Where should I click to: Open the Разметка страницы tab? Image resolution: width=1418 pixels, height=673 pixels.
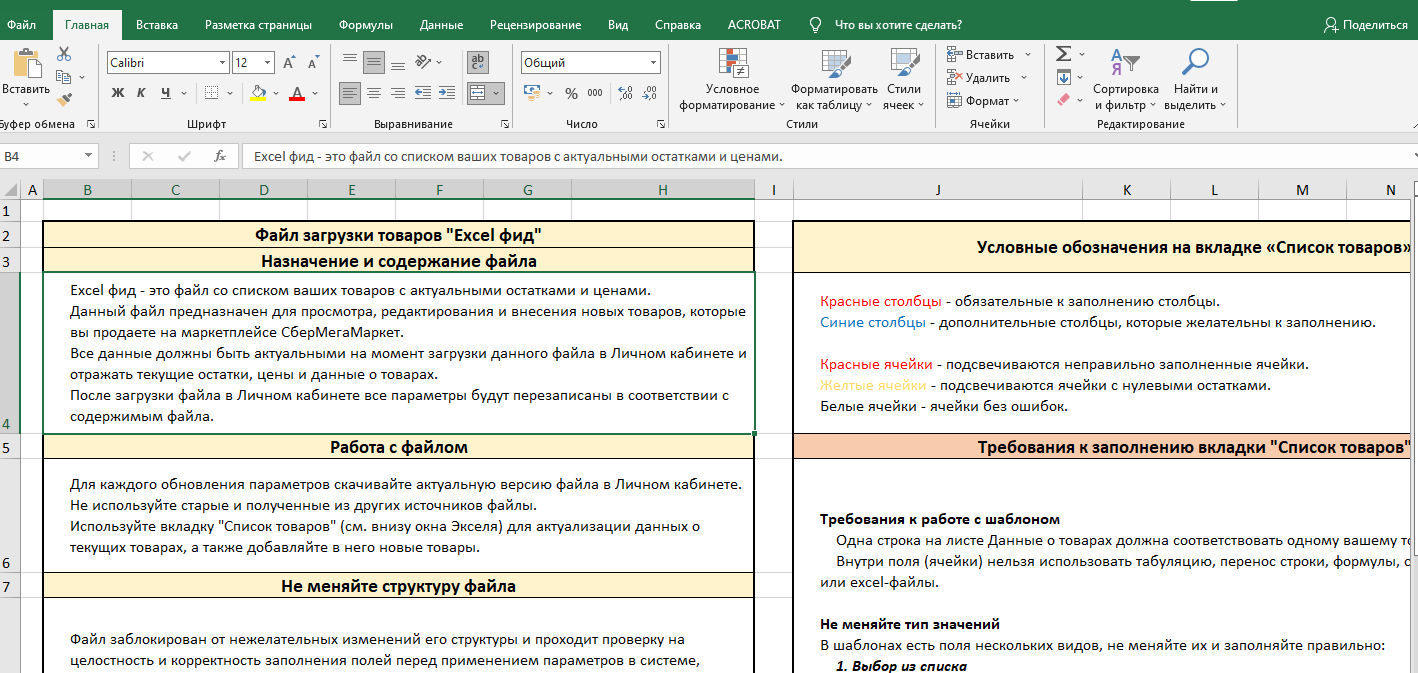pos(258,24)
